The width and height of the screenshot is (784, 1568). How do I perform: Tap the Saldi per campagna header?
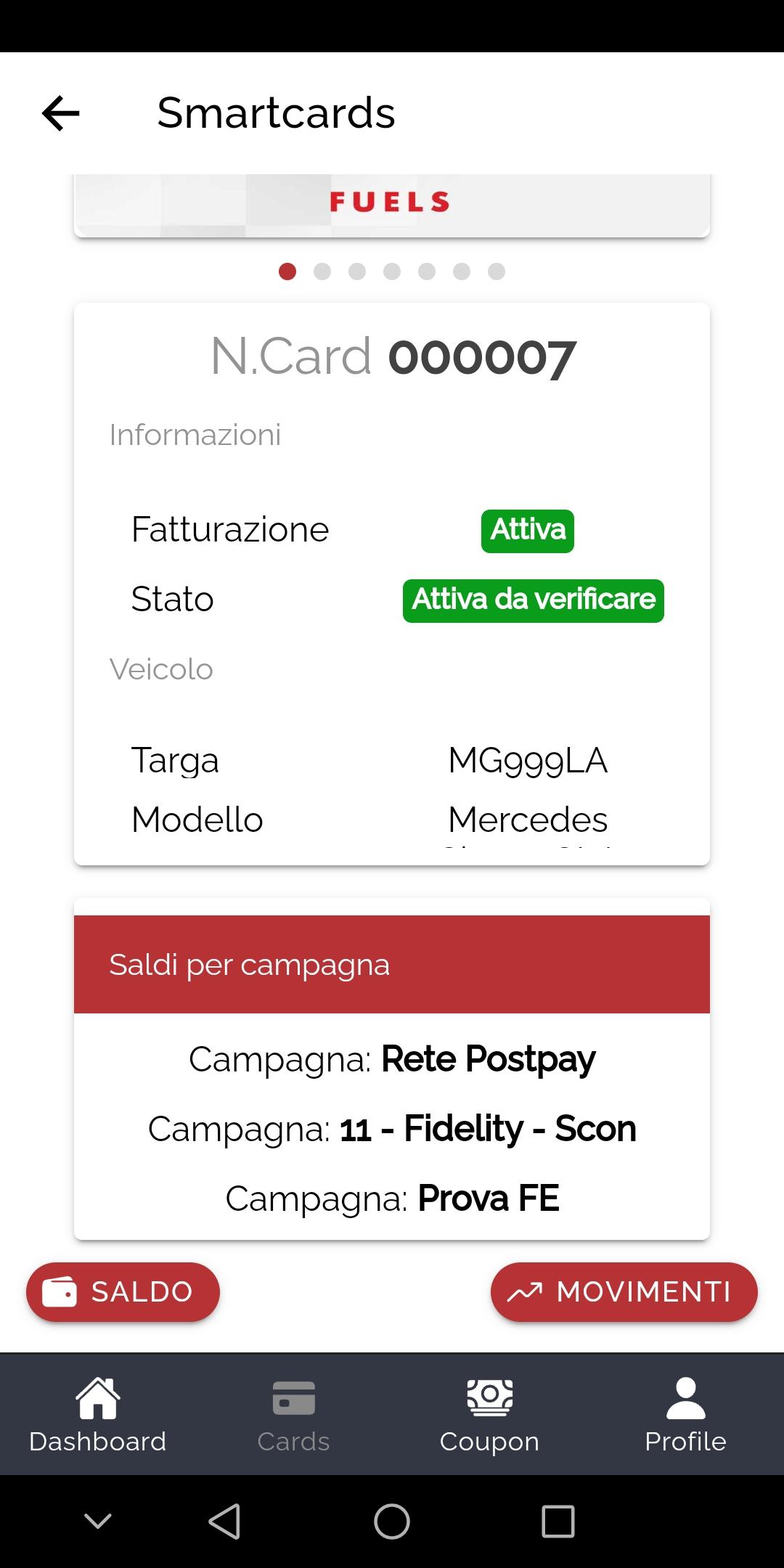[x=392, y=964]
